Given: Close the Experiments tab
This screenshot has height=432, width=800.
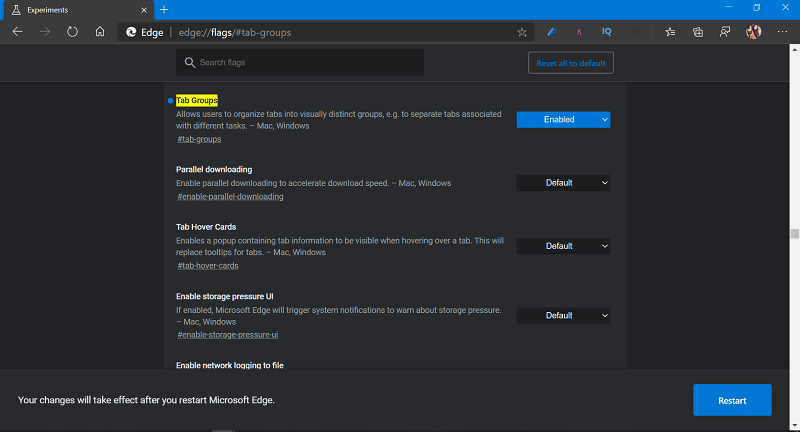Looking at the screenshot, I should pyautogui.click(x=144, y=10).
